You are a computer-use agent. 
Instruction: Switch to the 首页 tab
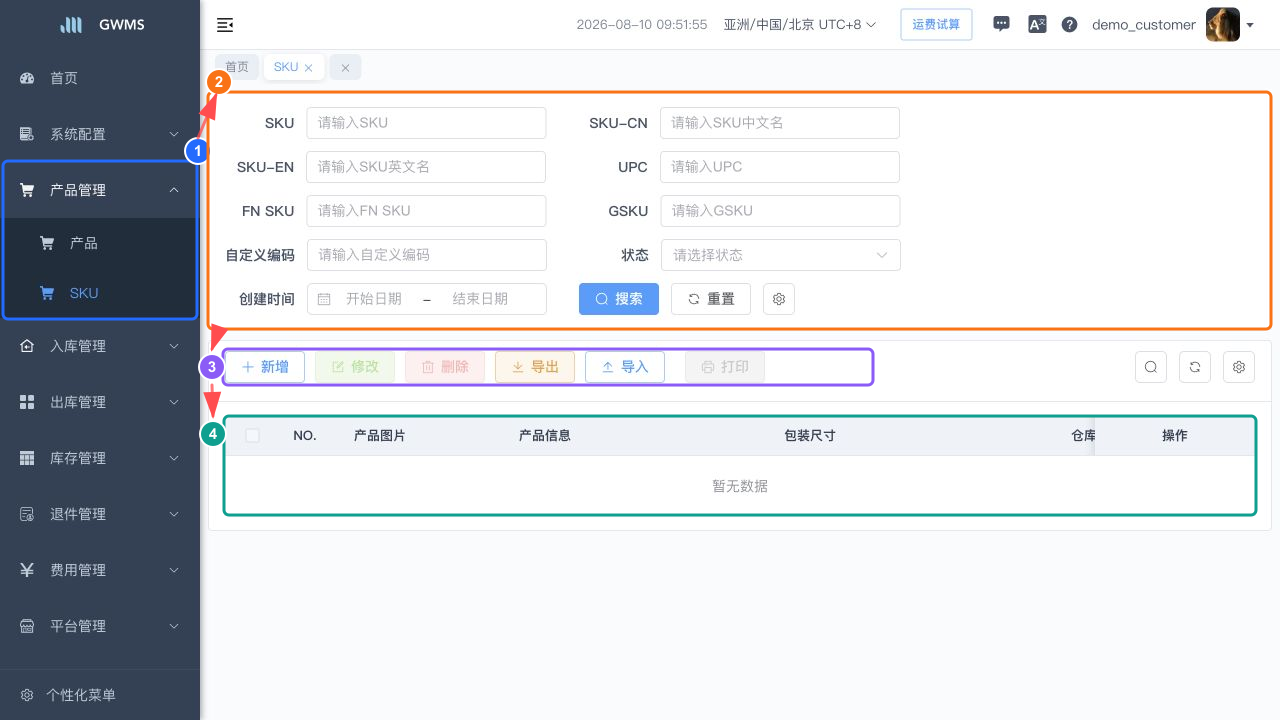[x=237, y=67]
